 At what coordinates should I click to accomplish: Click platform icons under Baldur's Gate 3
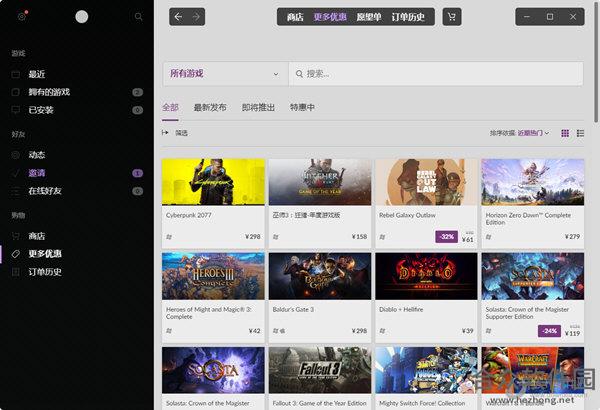click(x=279, y=331)
